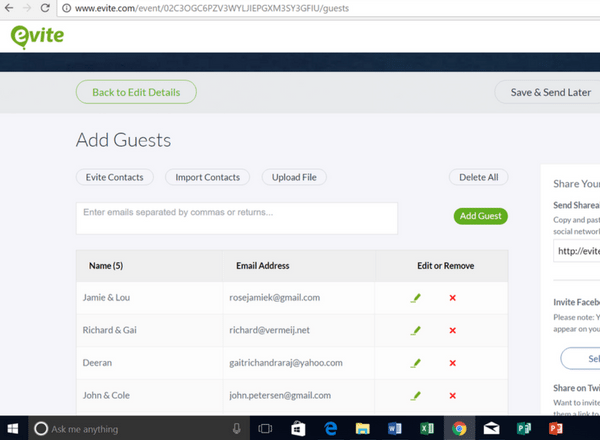Edit the Deeran guest entry
The height and width of the screenshot is (440, 600).
tap(416, 363)
